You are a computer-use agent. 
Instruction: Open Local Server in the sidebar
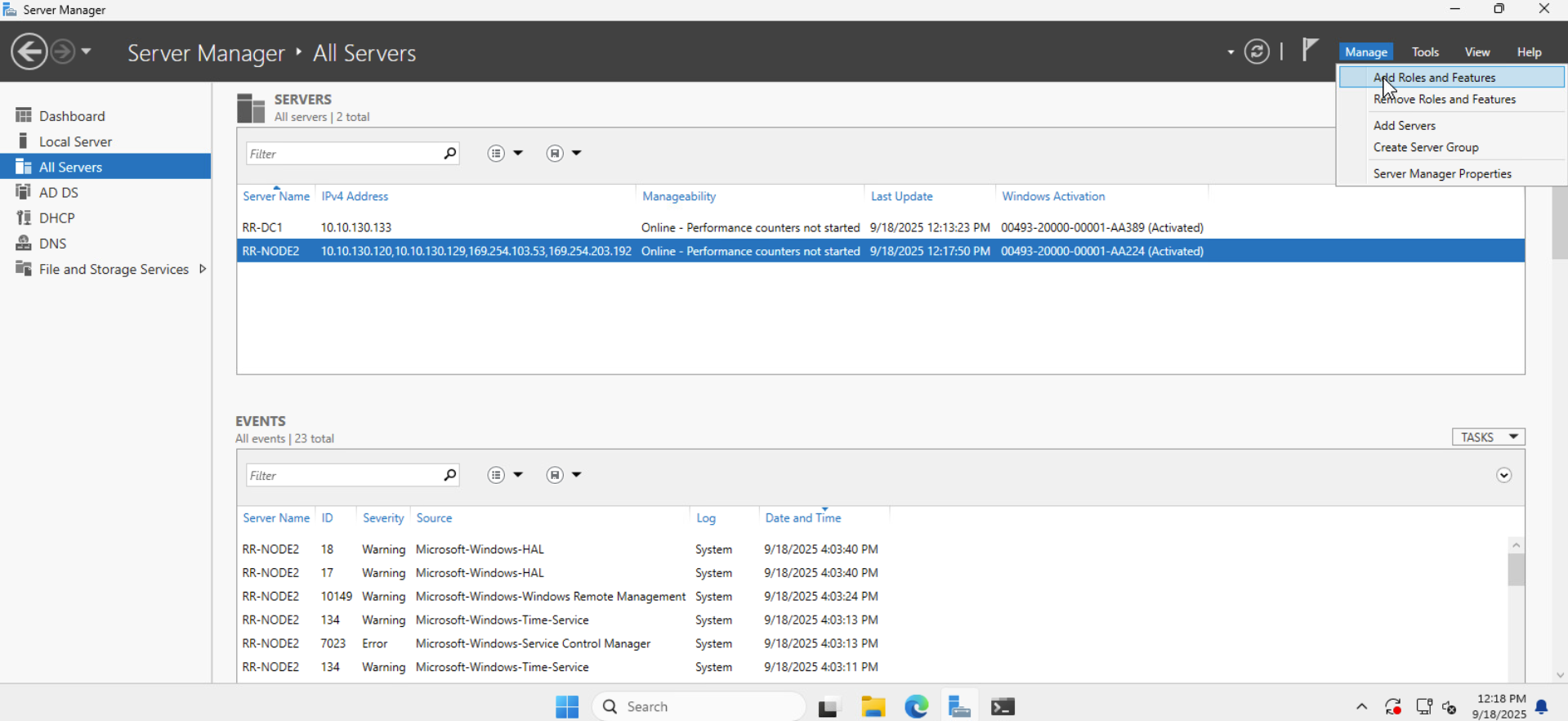point(105,141)
